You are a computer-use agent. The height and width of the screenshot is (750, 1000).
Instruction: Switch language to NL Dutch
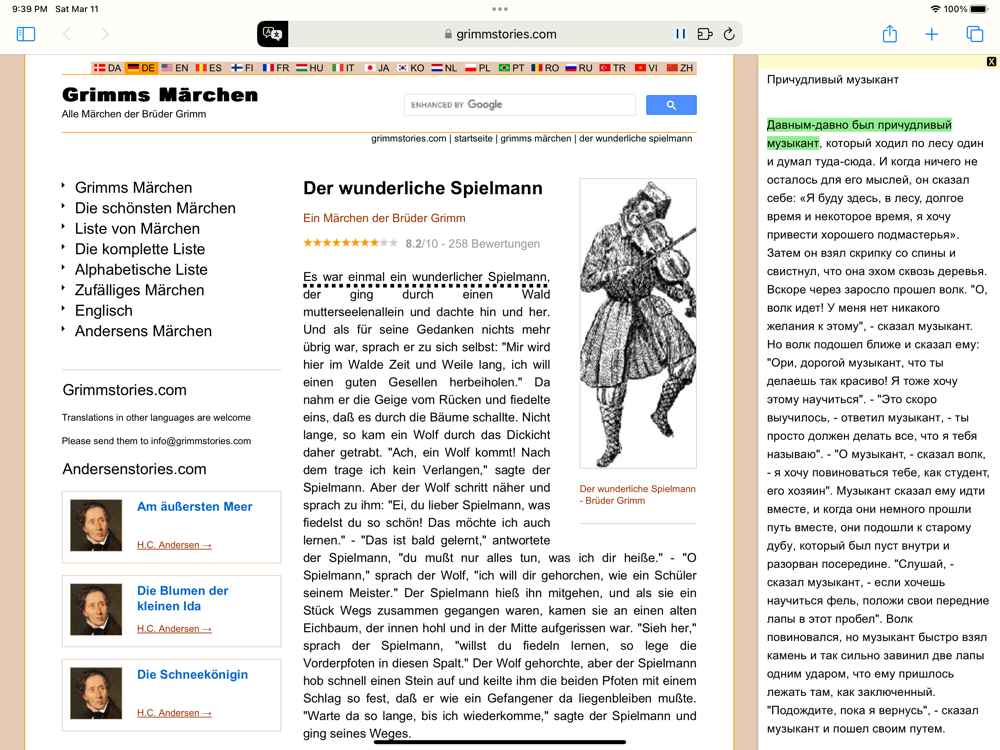tap(444, 68)
